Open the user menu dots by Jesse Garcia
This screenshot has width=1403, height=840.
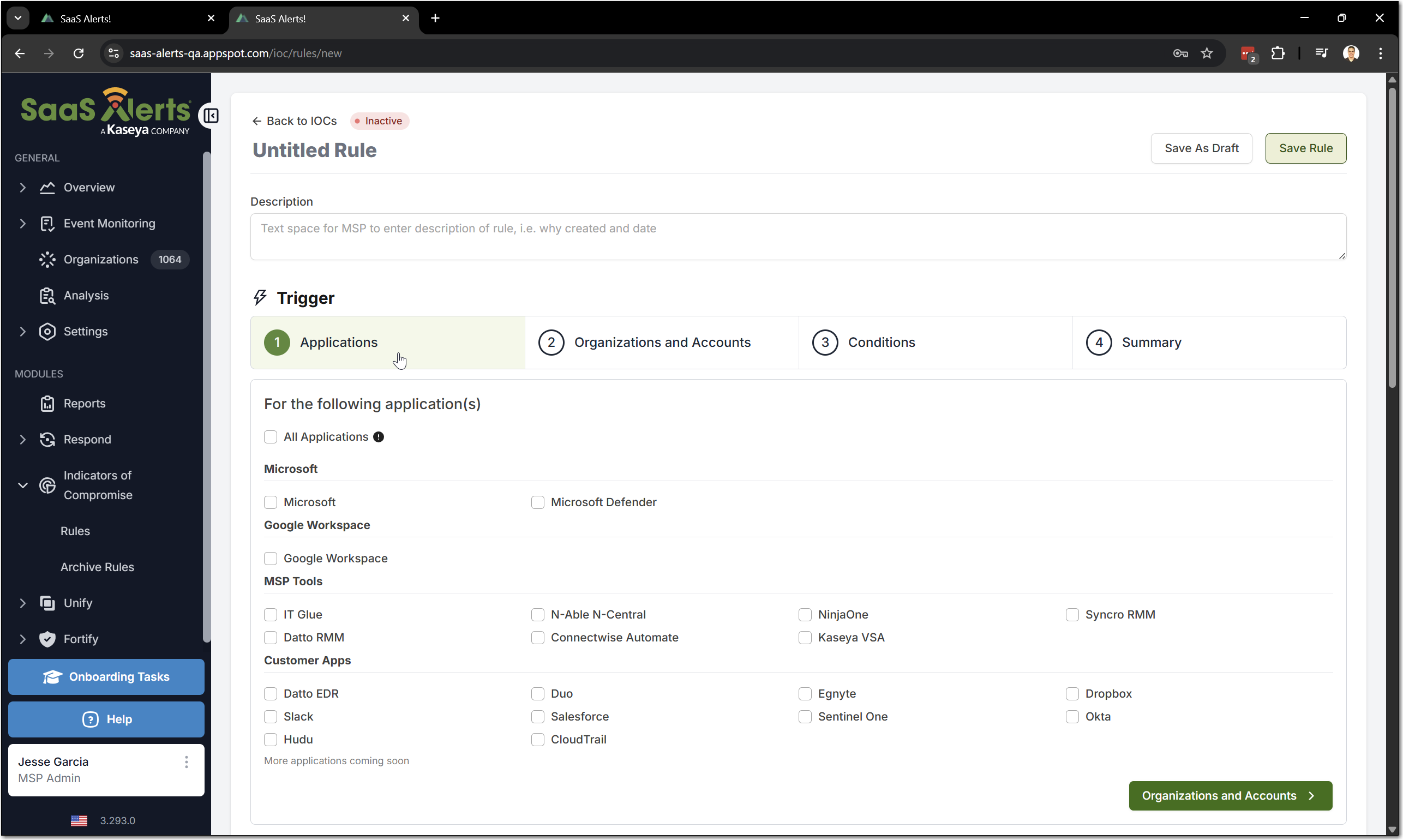pos(186,762)
